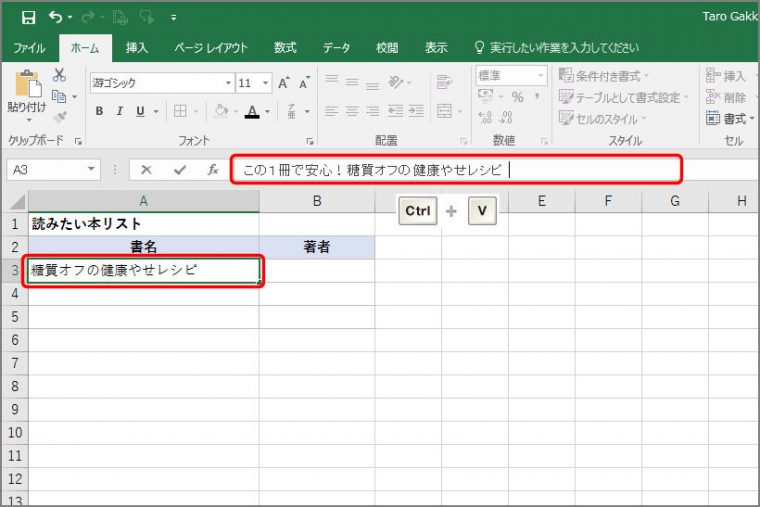
Task: Increase font size with large A icon
Action: 285,83
